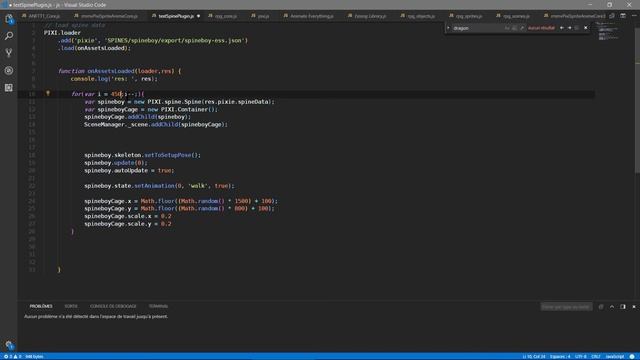The height and width of the screenshot is (360, 640).
Task: Select the CONSOLE DE DÉBOGAGE panel tab
Action: [113, 306]
